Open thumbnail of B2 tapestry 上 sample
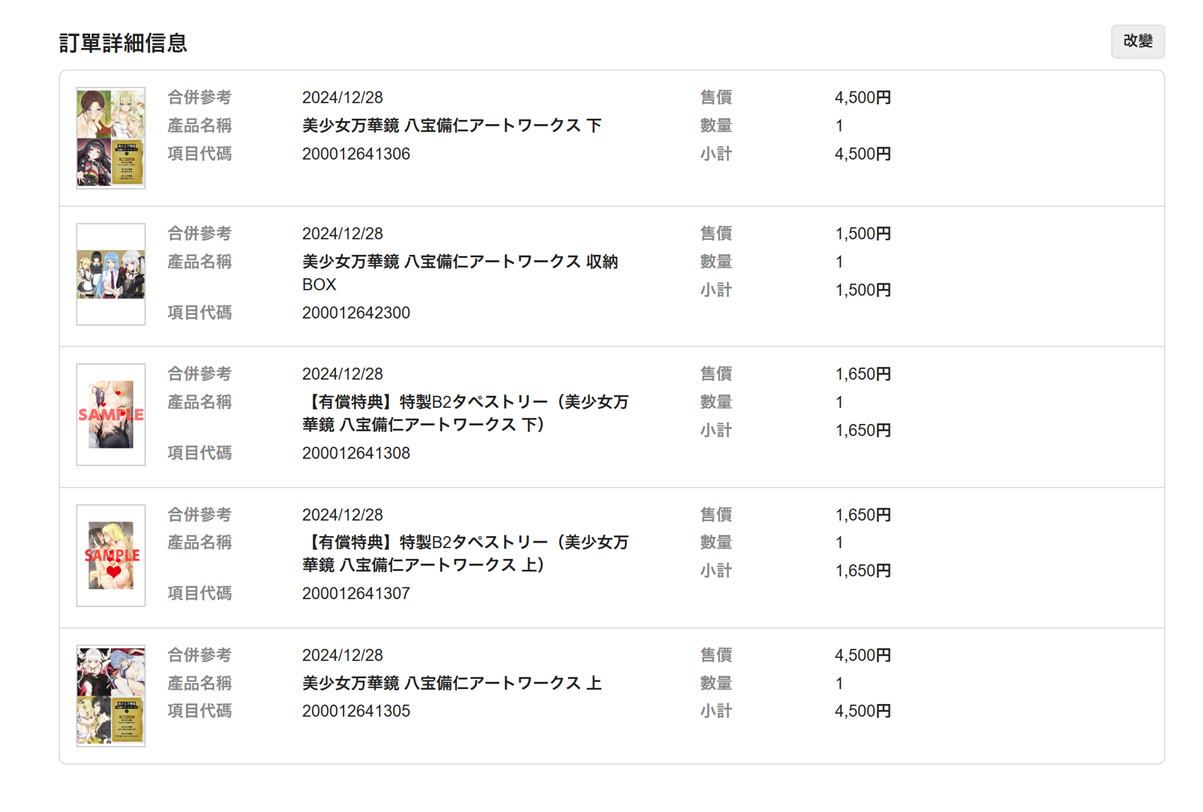The image size is (1203, 812). 111,555
